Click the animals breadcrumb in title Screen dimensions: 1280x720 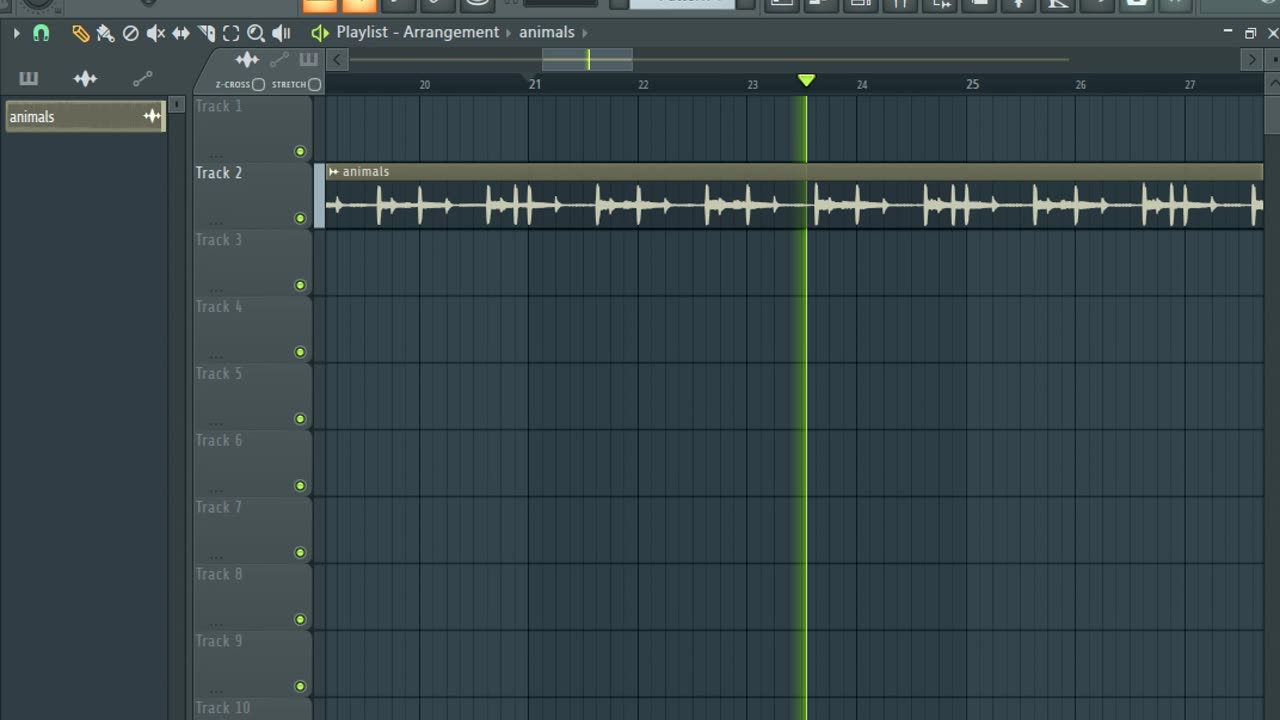point(546,32)
